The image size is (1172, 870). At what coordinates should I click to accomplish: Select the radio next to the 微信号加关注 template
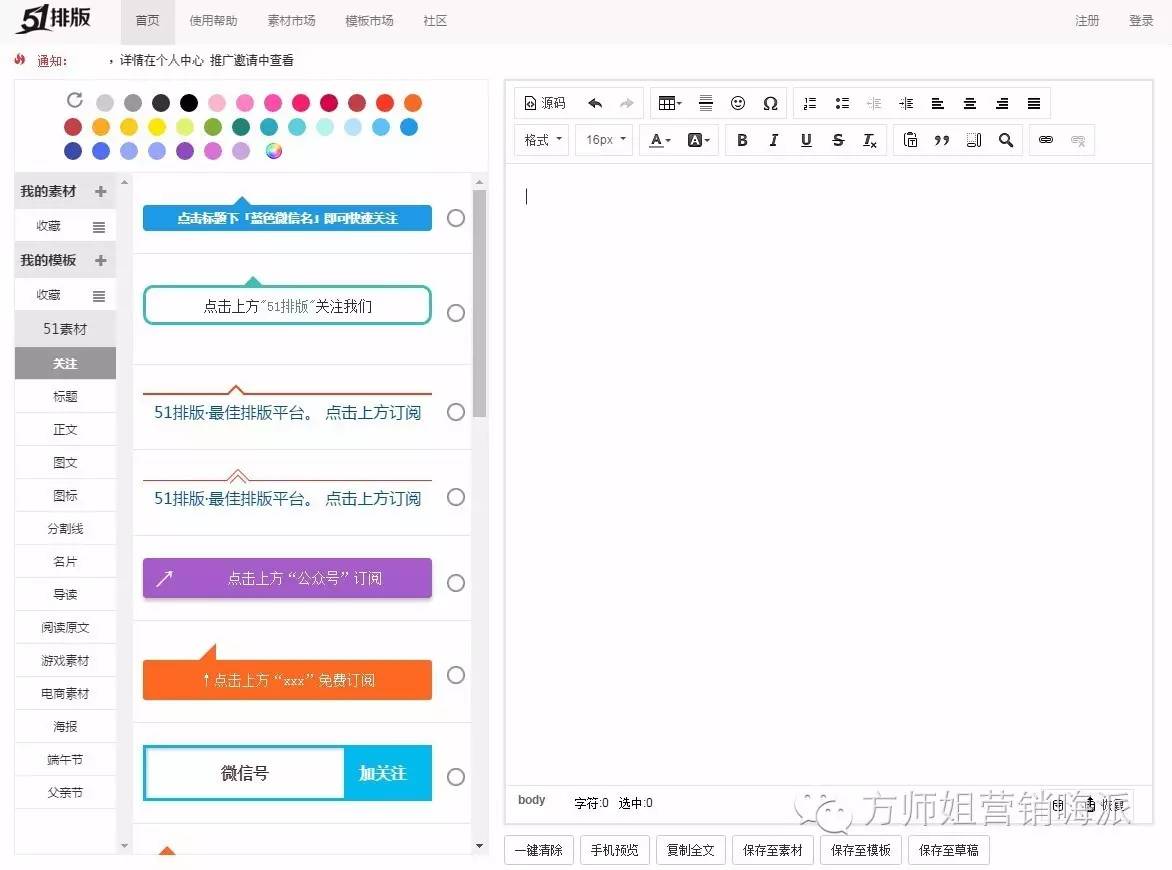click(455, 776)
